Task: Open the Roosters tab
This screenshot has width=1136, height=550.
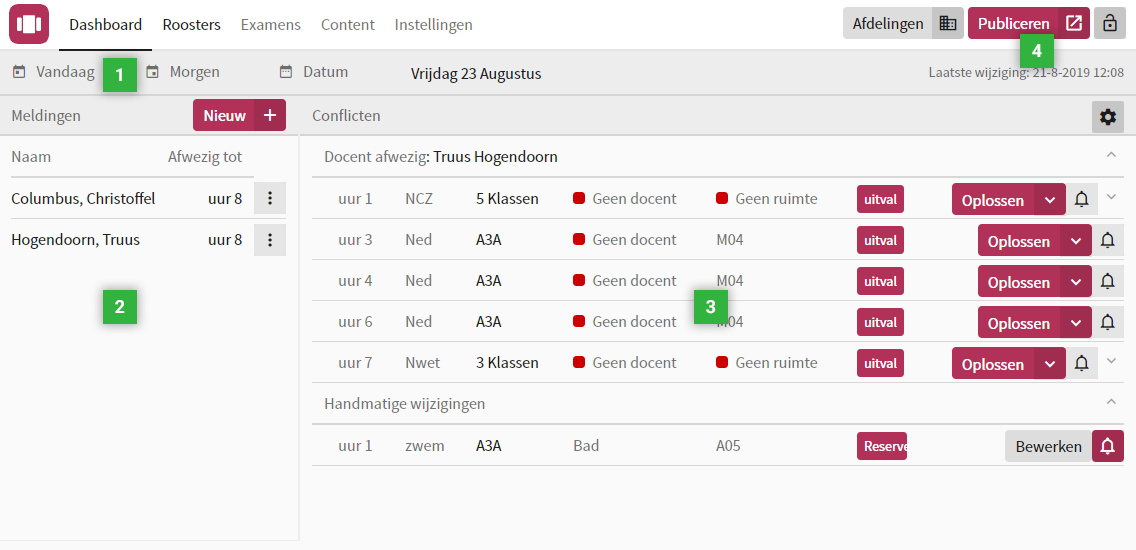Action: pos(191,25)
